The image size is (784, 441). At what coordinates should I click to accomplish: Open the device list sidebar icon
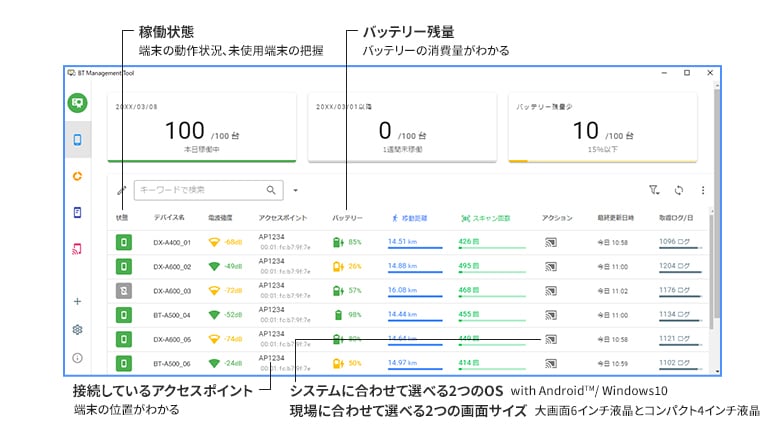pyautogui.click(x=77, y=139)
